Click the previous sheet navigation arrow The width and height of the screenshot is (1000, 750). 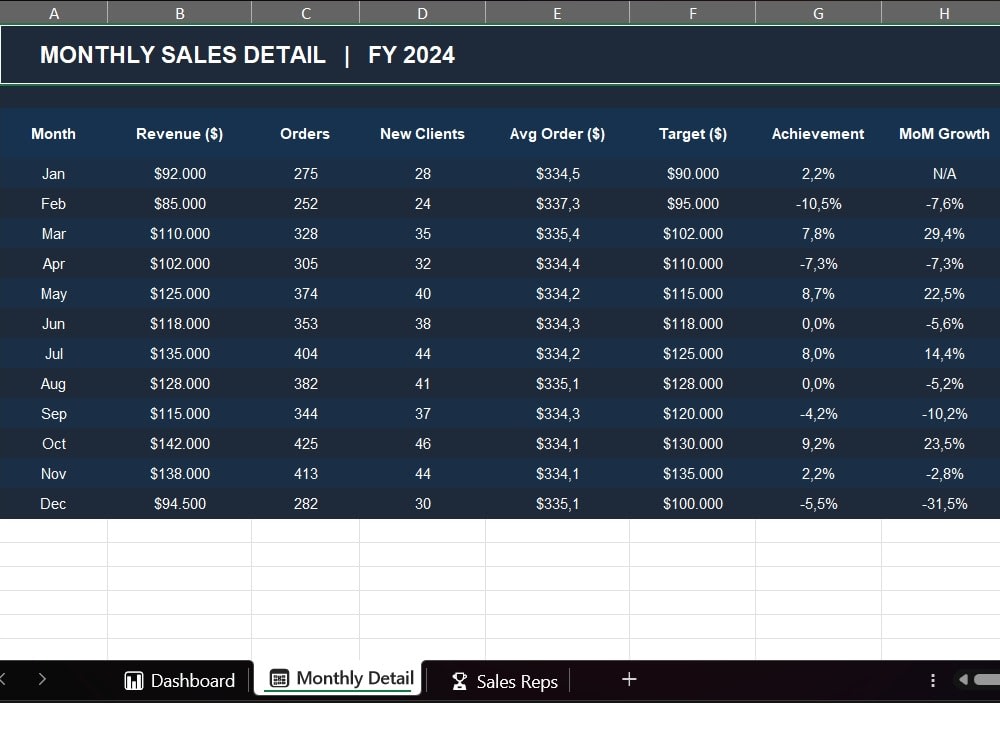coord(3,679)
